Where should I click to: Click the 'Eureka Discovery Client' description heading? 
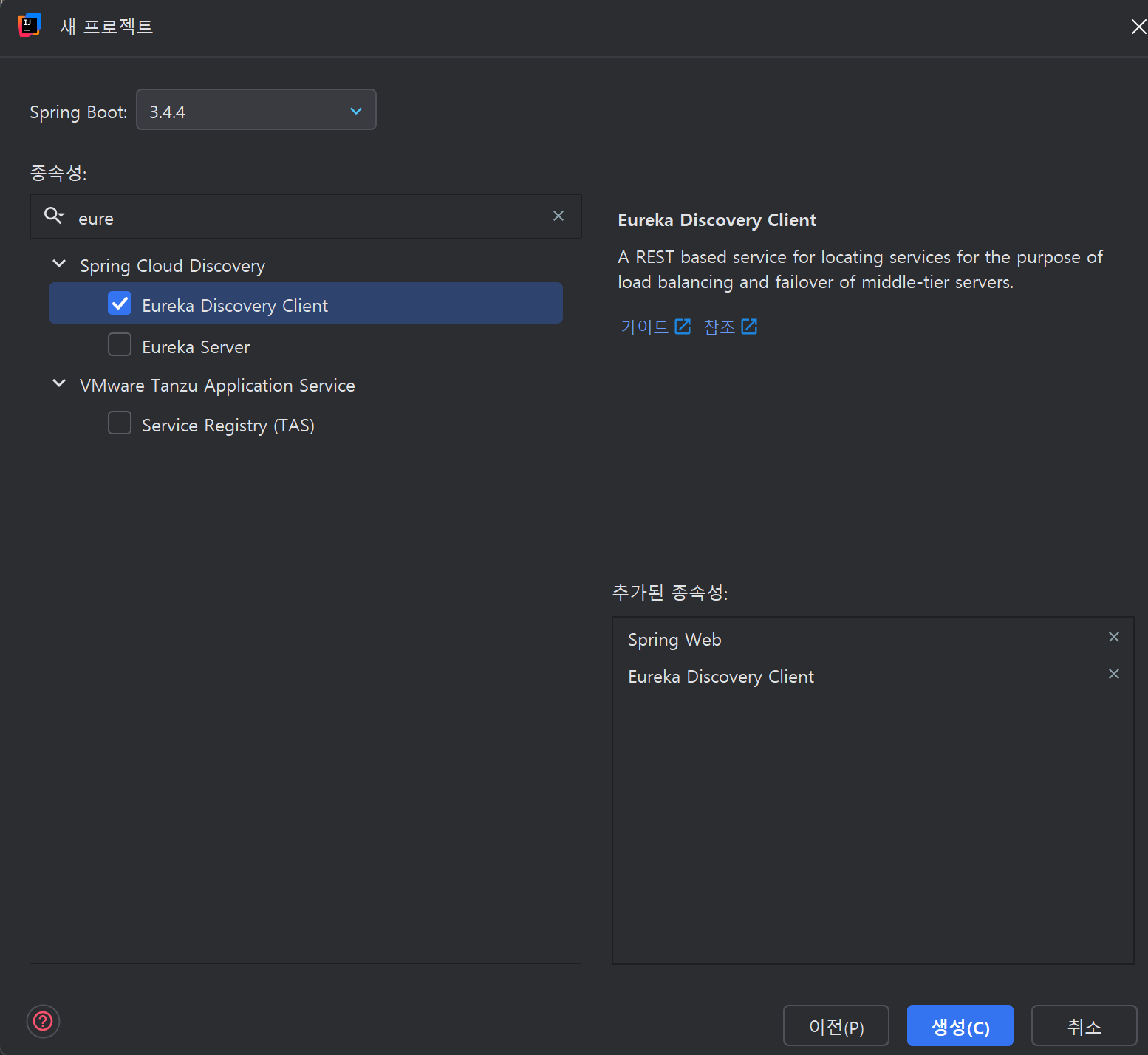[717, 220]
